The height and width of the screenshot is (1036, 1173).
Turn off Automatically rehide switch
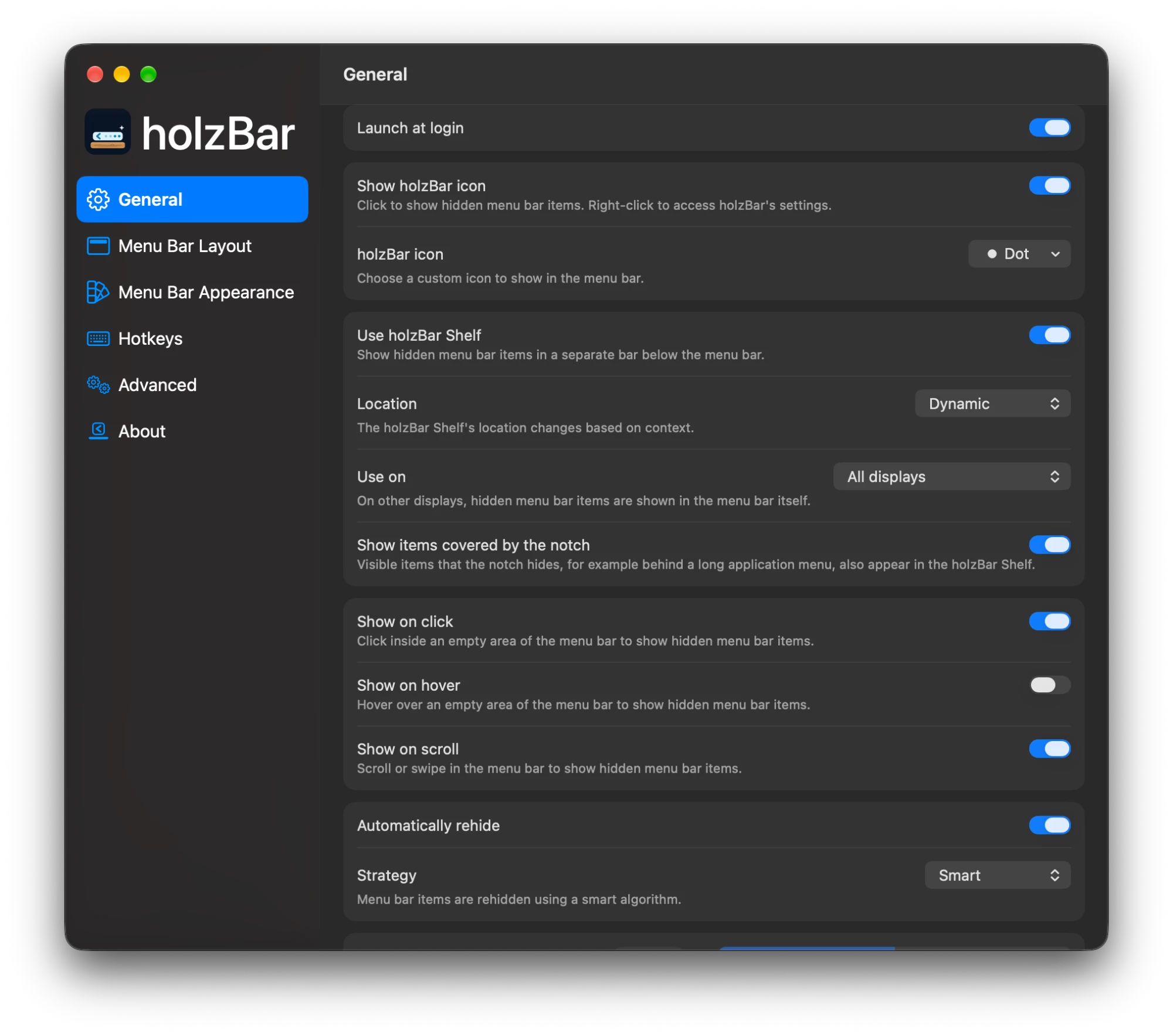1049,825
